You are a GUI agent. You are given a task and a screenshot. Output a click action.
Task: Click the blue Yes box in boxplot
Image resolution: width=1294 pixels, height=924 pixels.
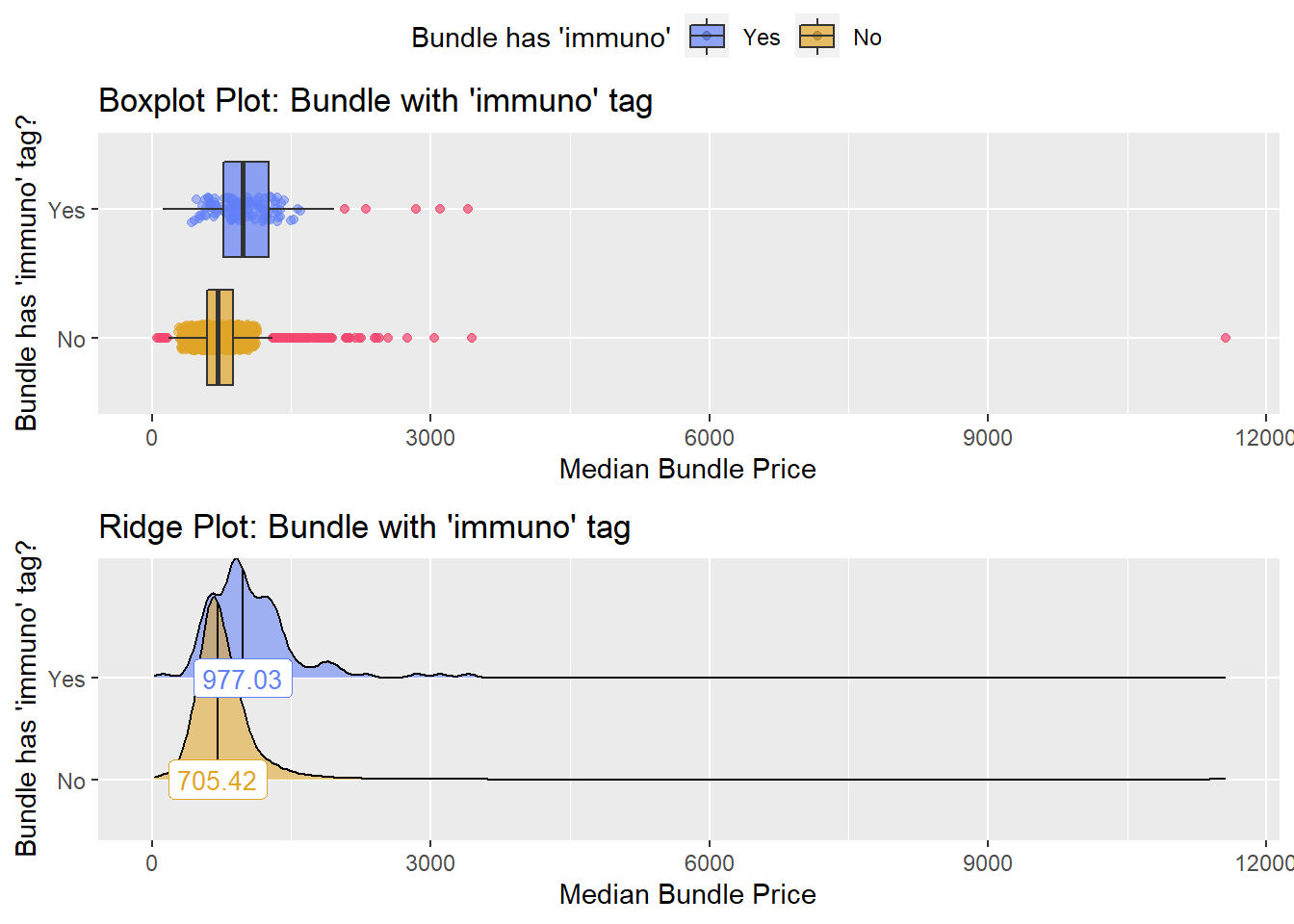tap(246, 209)
